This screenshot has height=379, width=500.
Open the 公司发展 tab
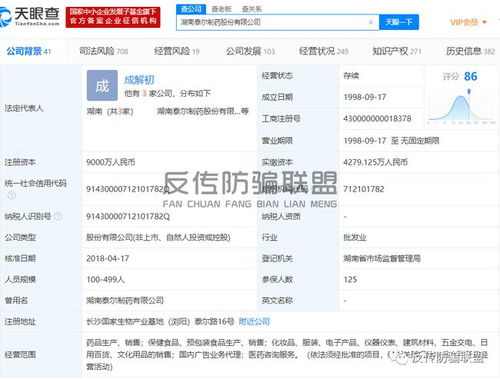tap(250, 51)
